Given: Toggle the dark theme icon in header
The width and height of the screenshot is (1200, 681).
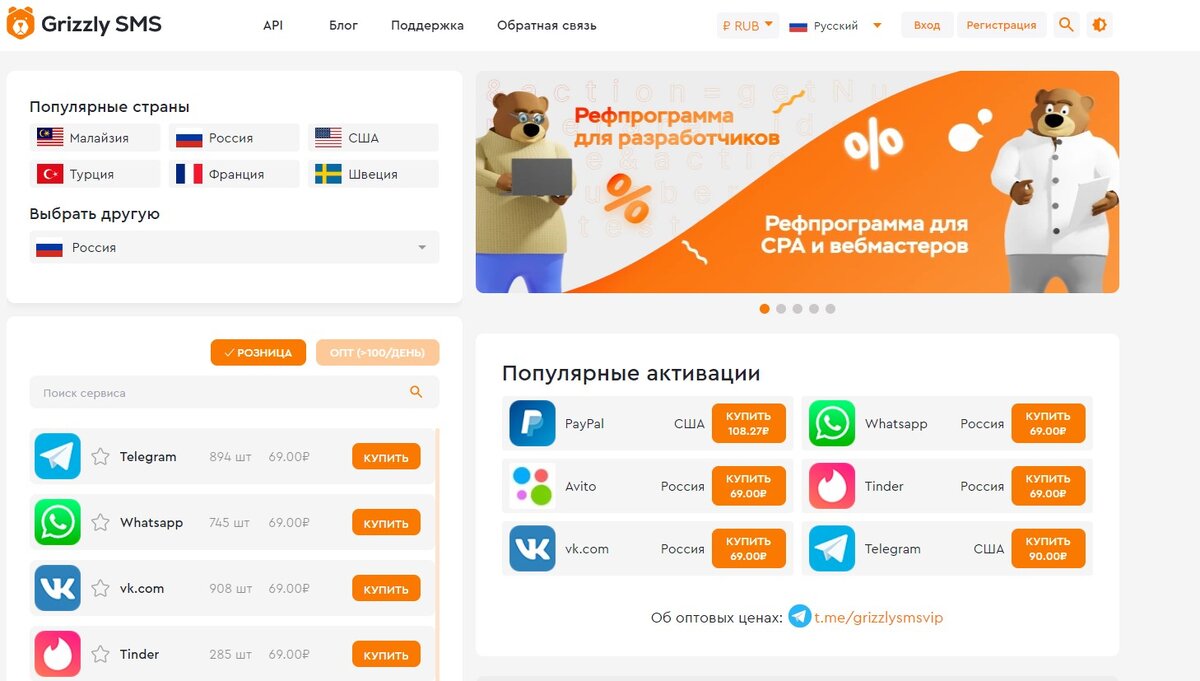Looking at the screenshot, I should (1100, 25).
